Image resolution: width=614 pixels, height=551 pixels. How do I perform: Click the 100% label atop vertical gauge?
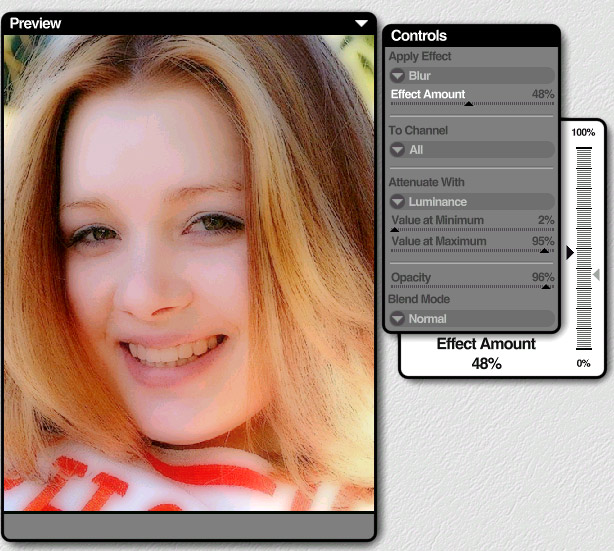pos(583,132)
